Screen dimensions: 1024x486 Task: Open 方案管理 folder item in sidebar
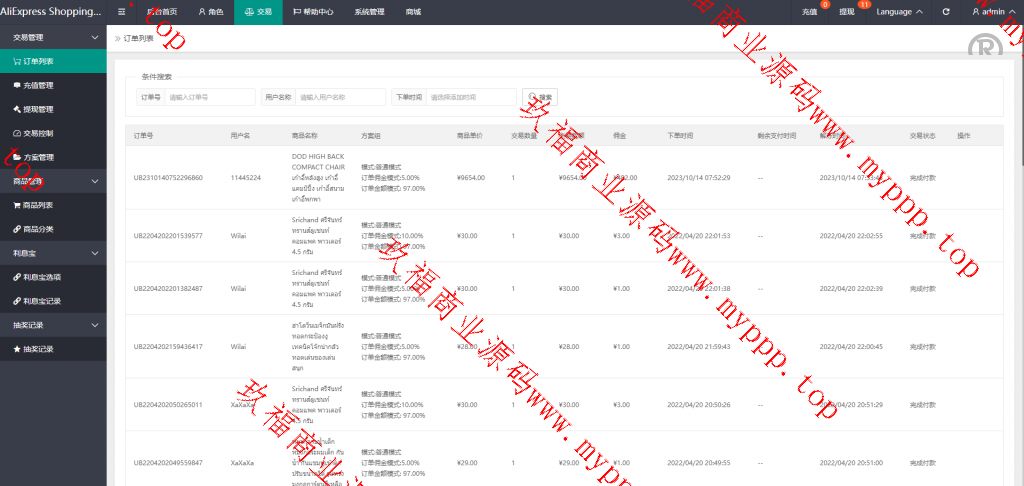(x=38, y=157)
